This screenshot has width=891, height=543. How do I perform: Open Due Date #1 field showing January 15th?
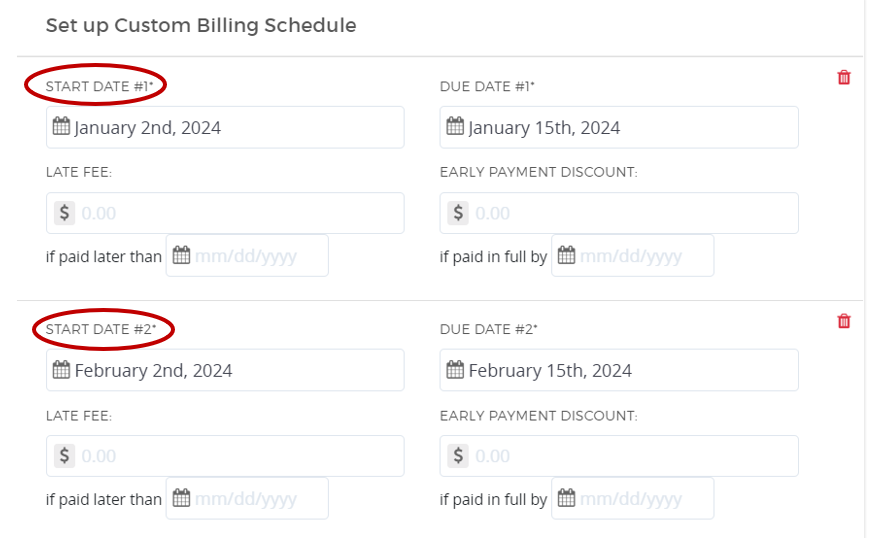tap(629, 128)
